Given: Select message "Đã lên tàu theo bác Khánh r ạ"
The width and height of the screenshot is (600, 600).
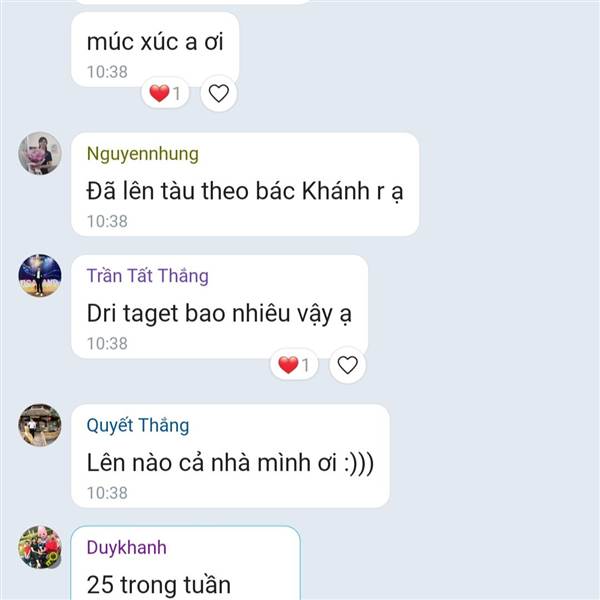Looking at the screenshot, I should pos(245,184).
